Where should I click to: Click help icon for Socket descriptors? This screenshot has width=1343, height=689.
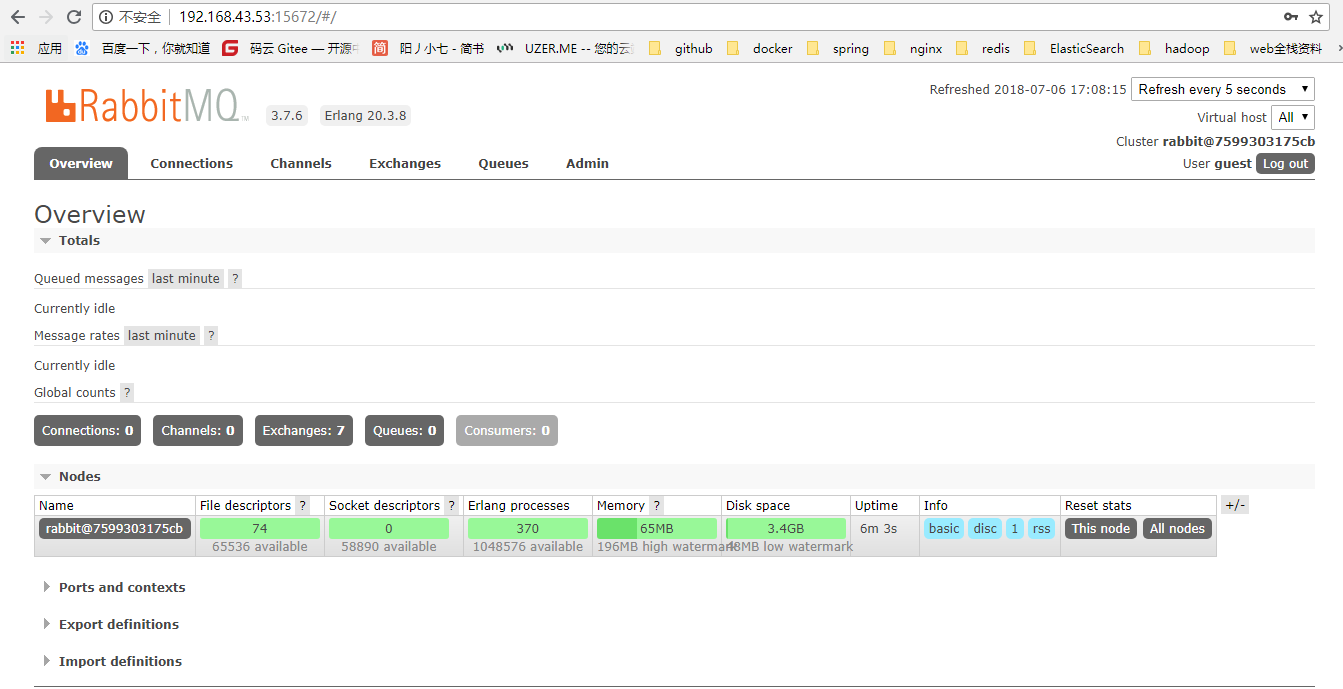pyautogui.click(x=451, y=506)
